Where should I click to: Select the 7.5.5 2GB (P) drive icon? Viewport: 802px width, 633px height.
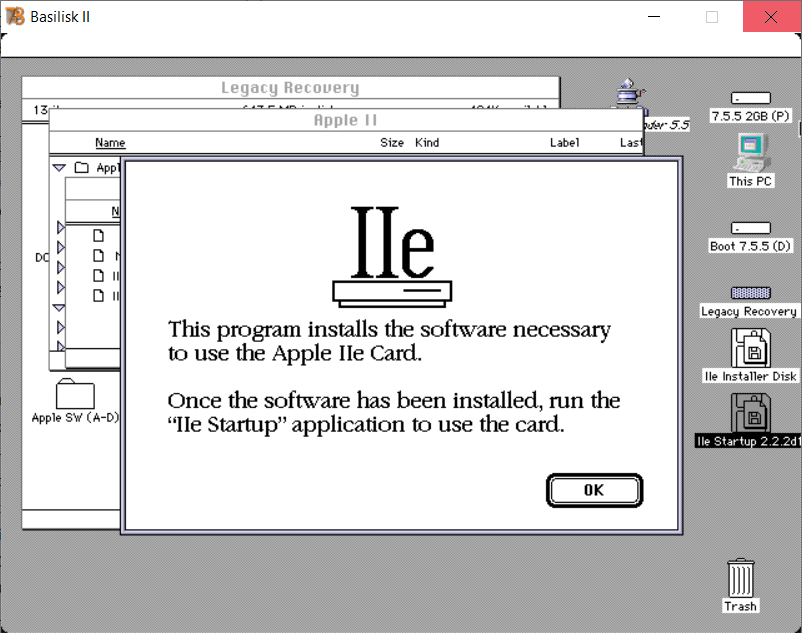pos(750,98)
